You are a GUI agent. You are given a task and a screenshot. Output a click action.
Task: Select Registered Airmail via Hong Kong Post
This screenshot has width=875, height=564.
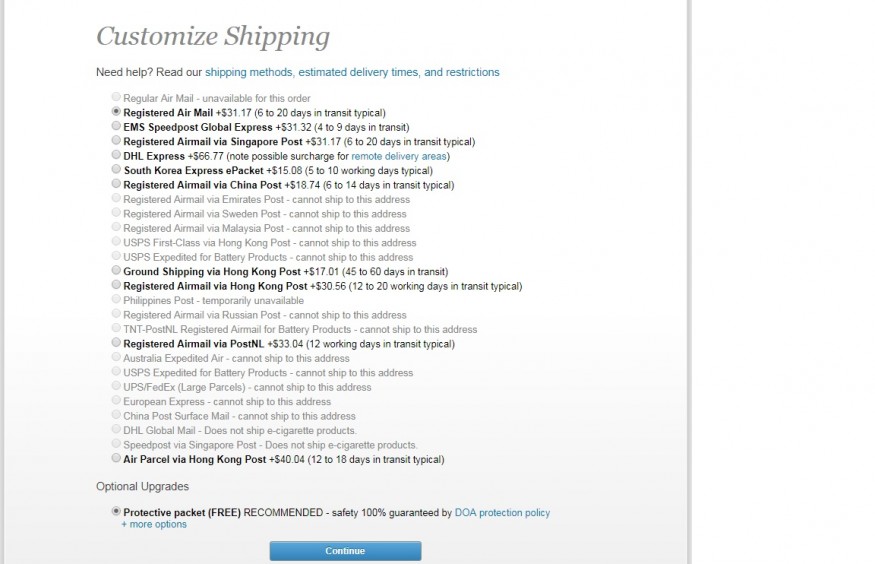[117, 286]
